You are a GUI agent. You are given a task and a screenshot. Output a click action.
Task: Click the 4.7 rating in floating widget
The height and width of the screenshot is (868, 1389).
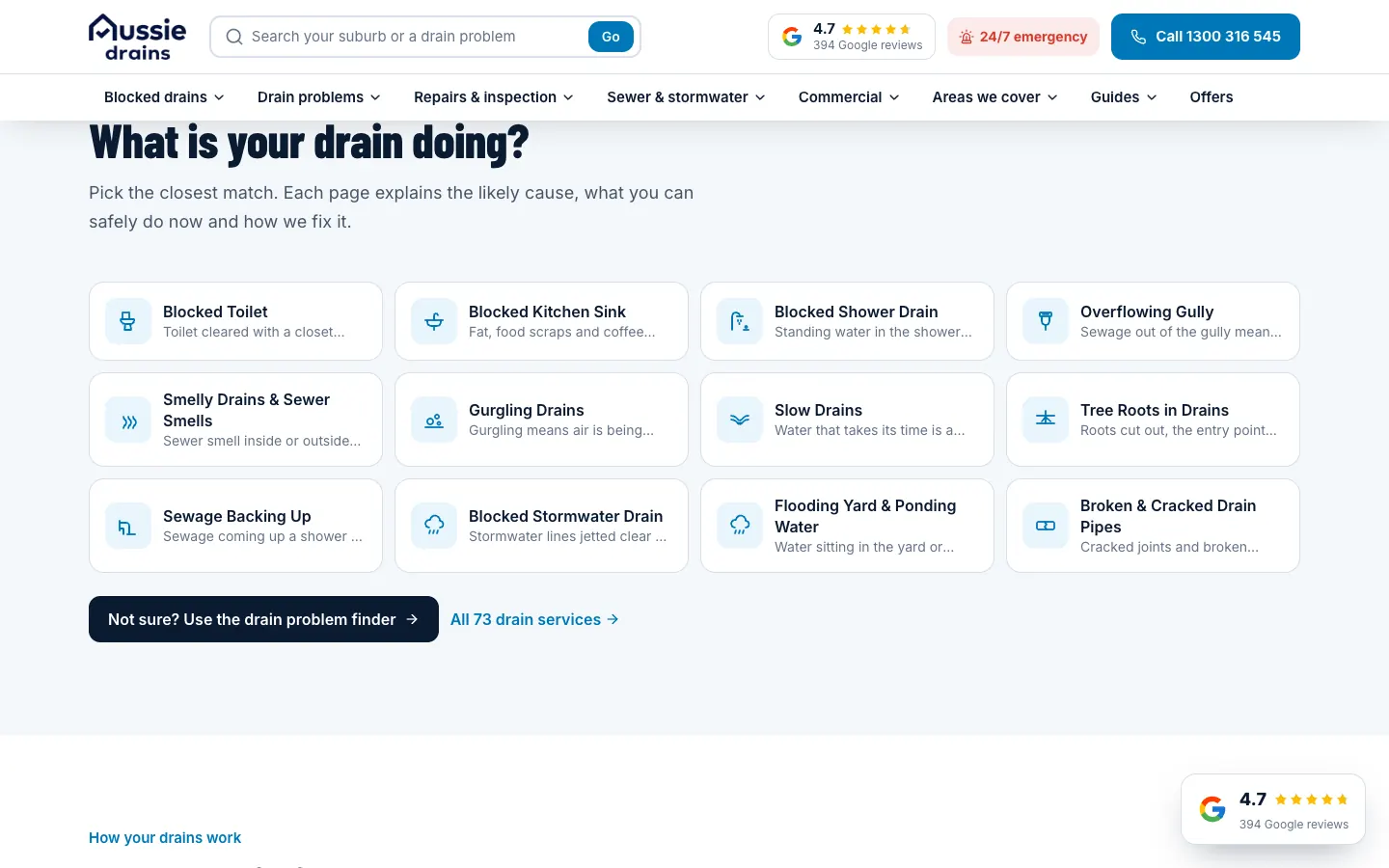tap(1253, 800)
